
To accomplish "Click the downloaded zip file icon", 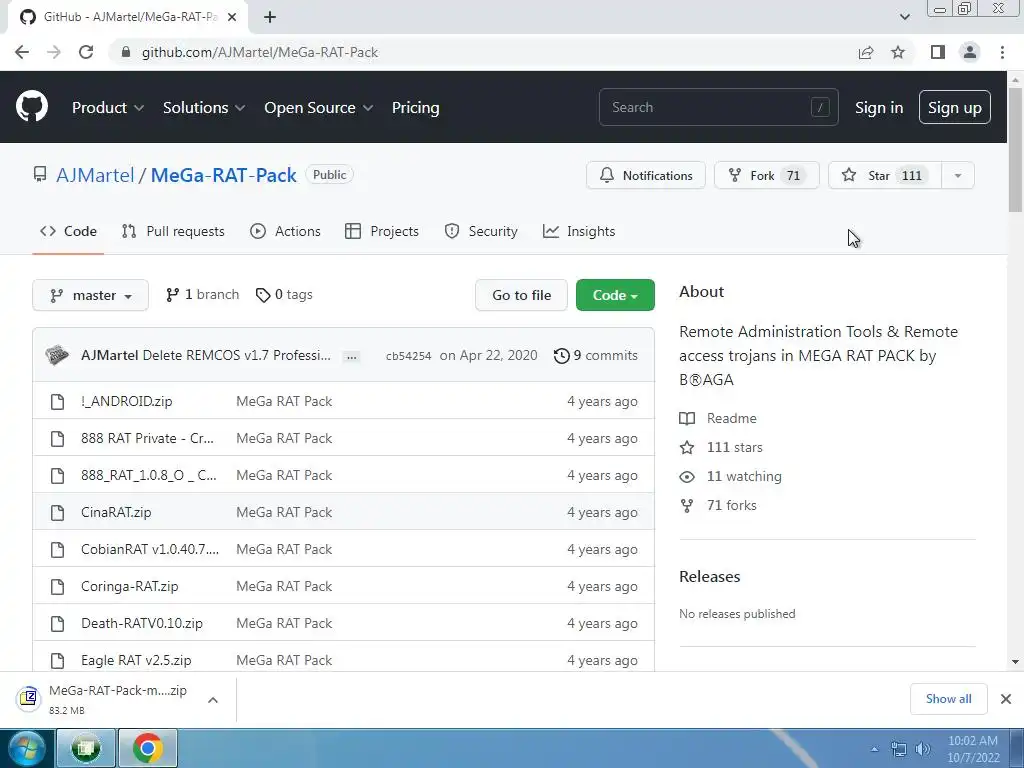I will (x=29, y=698).
